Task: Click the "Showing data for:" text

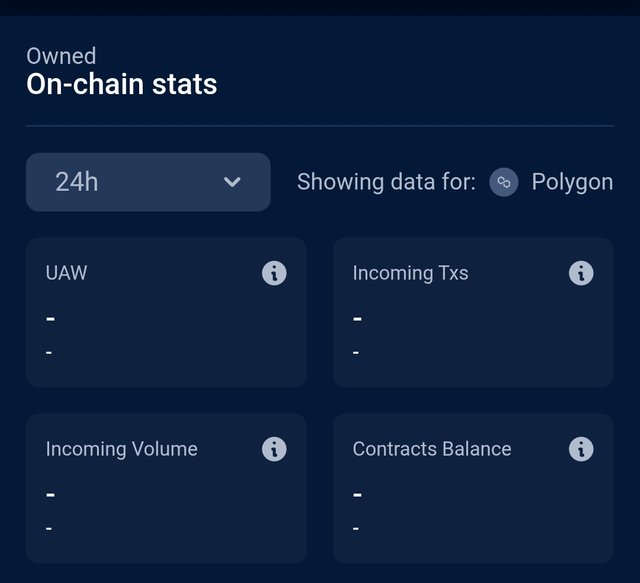Action: pyautogui.click(x=386, y=182)
